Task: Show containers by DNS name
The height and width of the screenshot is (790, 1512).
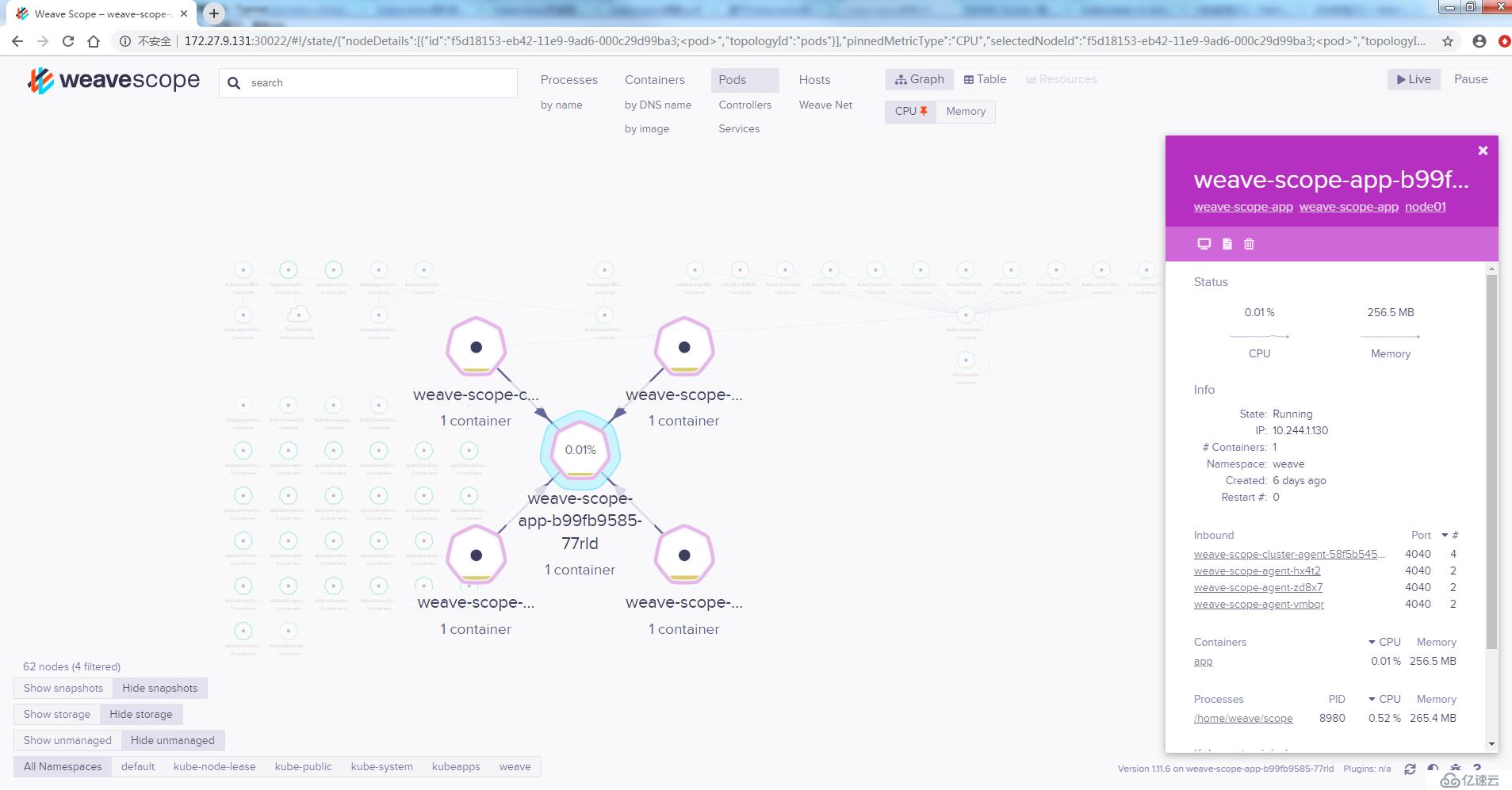Action: pyautogui.click(x=658, y=105)
